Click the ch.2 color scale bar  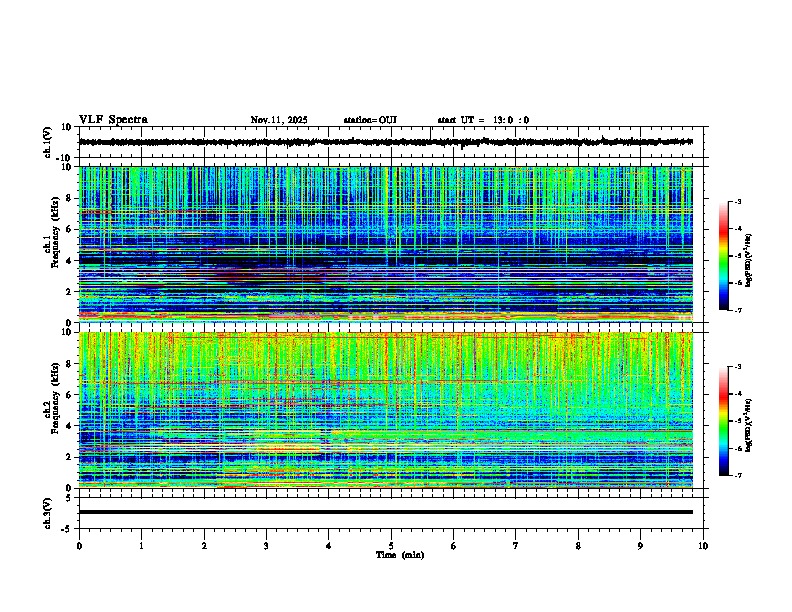(x=724, y=421)
